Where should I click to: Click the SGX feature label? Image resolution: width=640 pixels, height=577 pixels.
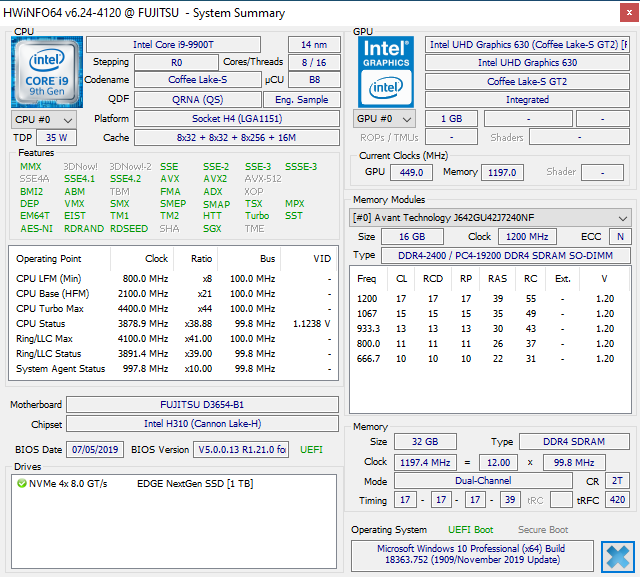point(212,229)
